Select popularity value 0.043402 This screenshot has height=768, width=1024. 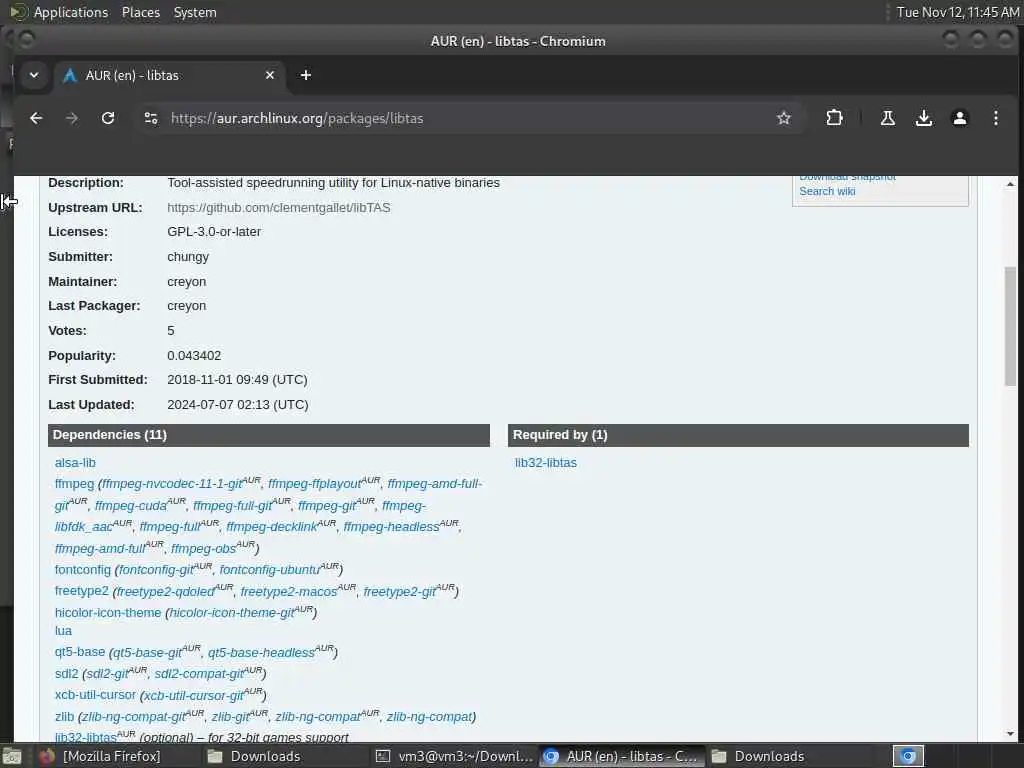pyautogui.click(x=194, y=356)
